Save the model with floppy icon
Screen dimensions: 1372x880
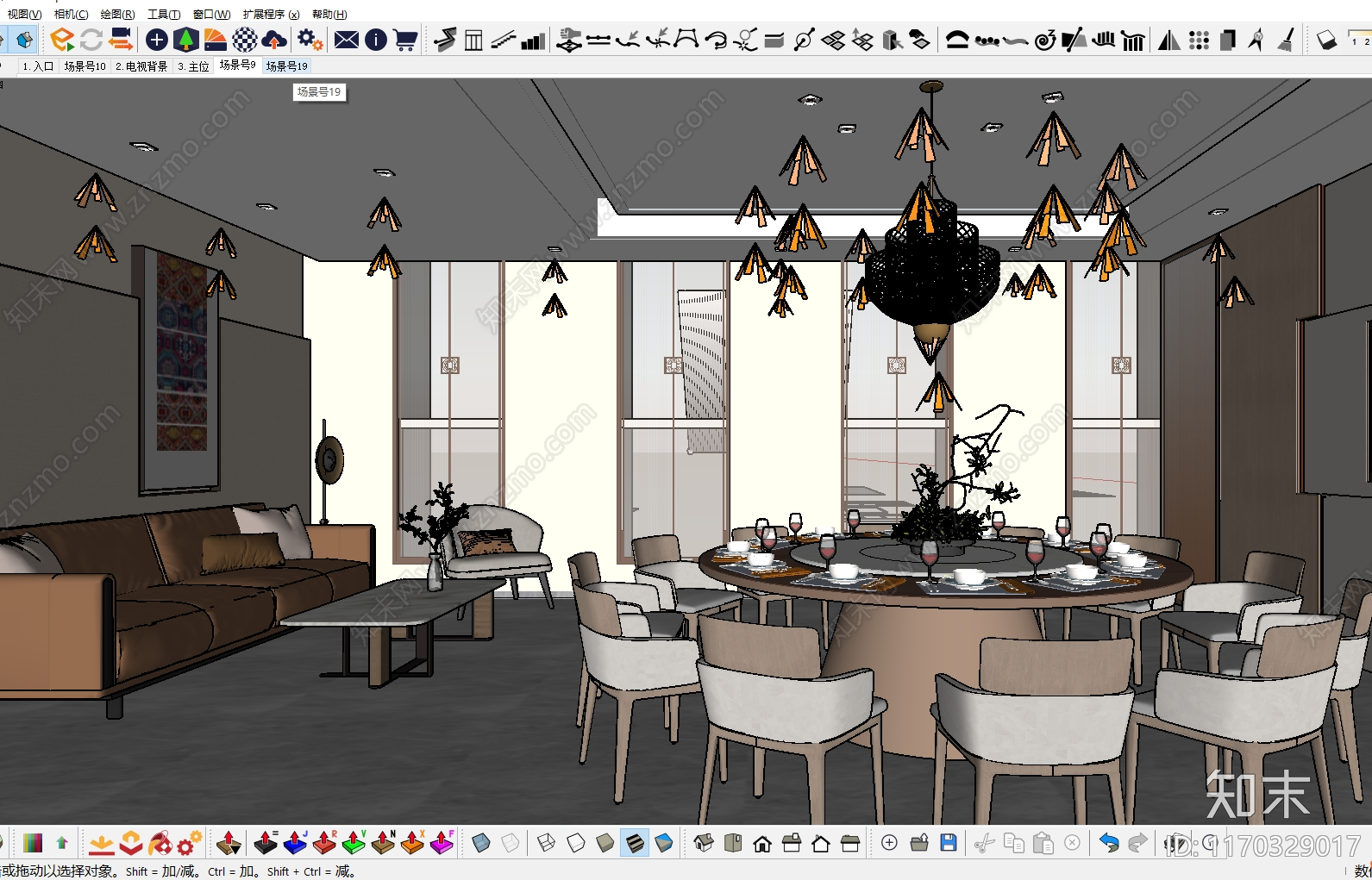click(x=949, y=843)
